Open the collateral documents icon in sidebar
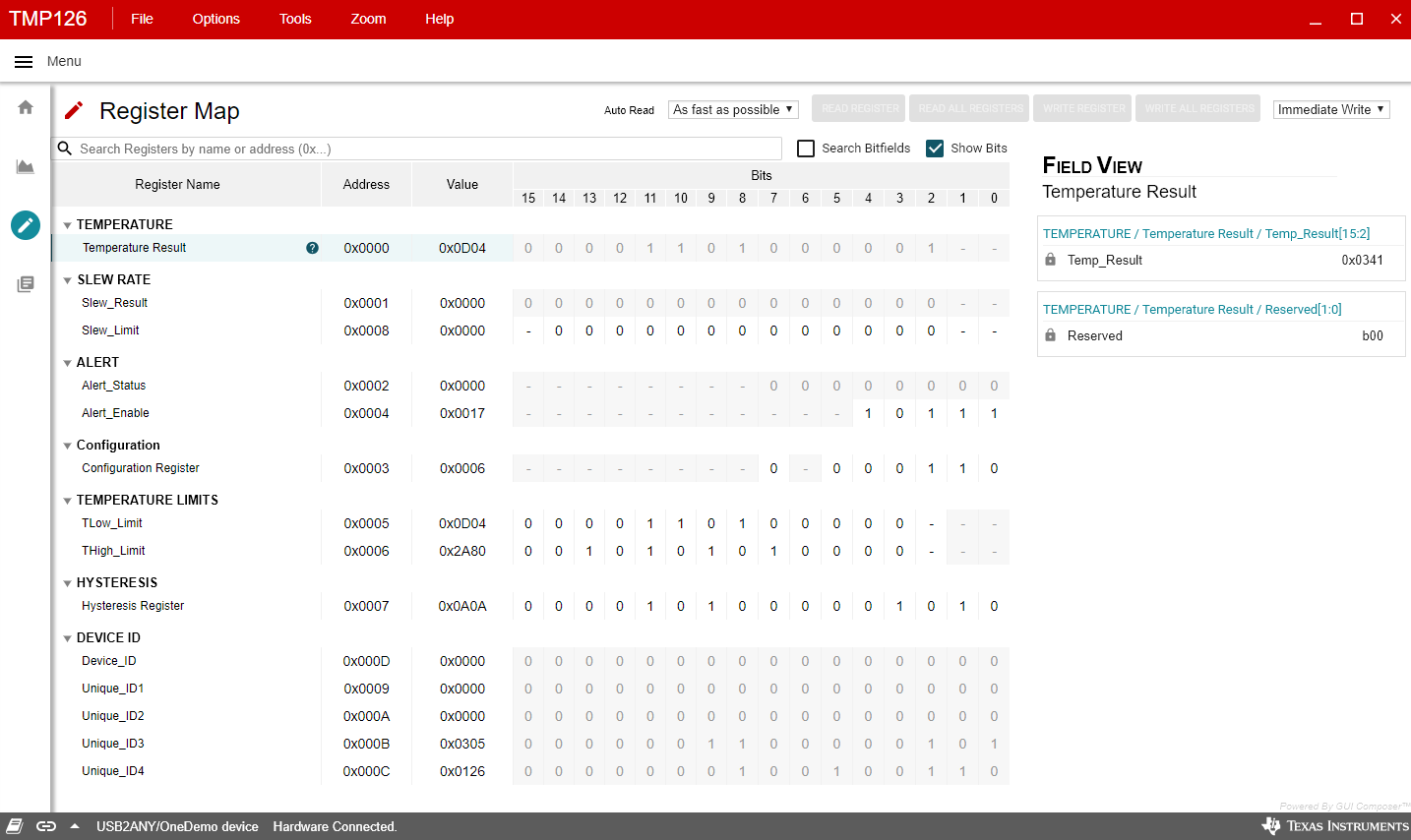Screen dimensions: 1411x840 (x=26, y=284)
